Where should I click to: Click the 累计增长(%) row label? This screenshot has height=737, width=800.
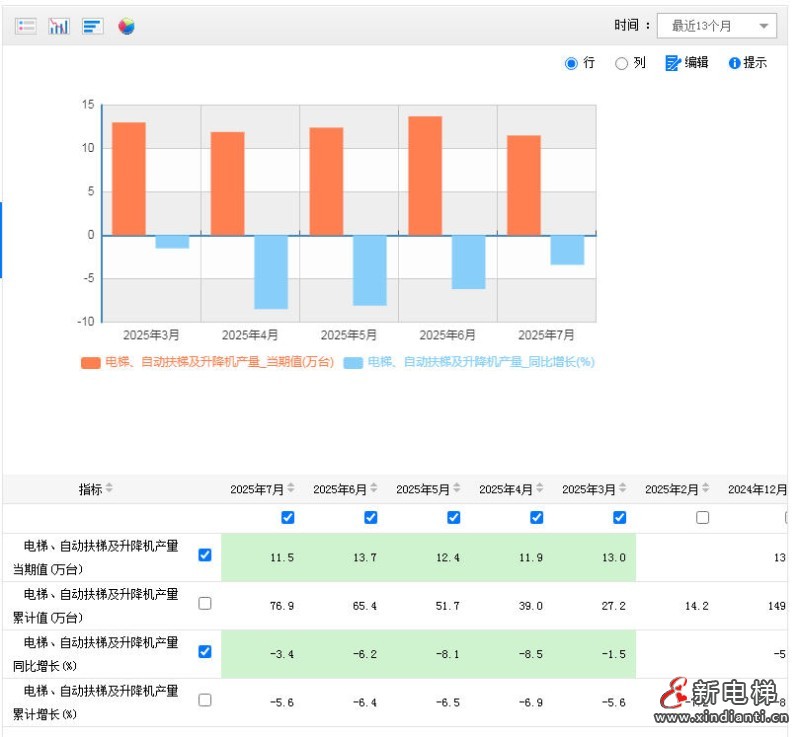click(100, 702)
